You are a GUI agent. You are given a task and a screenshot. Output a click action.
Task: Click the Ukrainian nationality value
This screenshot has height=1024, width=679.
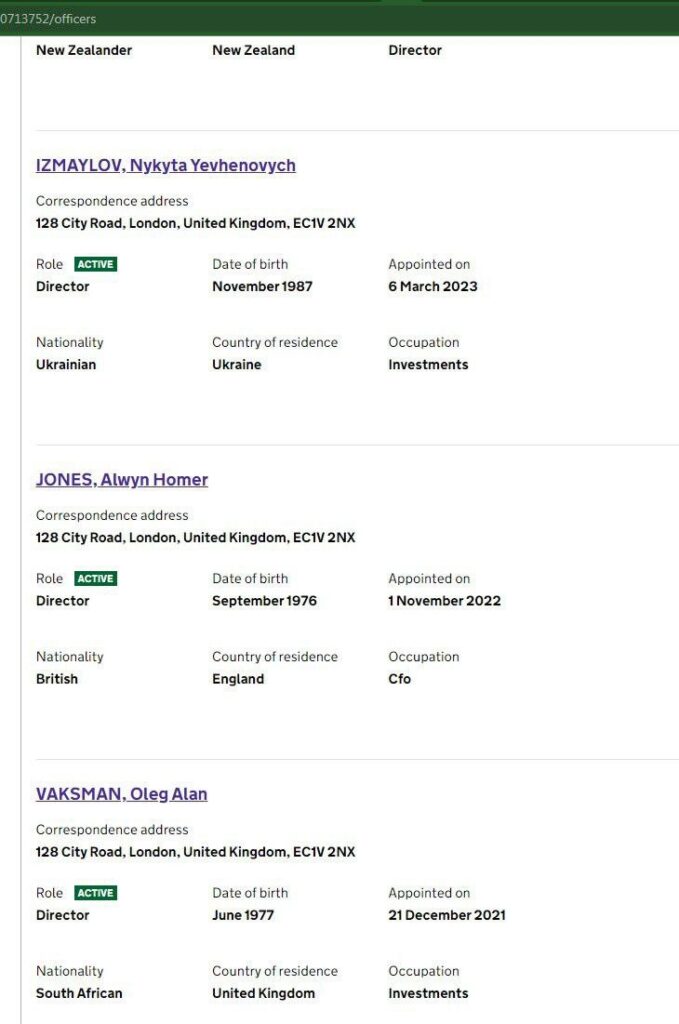point(66,364)
